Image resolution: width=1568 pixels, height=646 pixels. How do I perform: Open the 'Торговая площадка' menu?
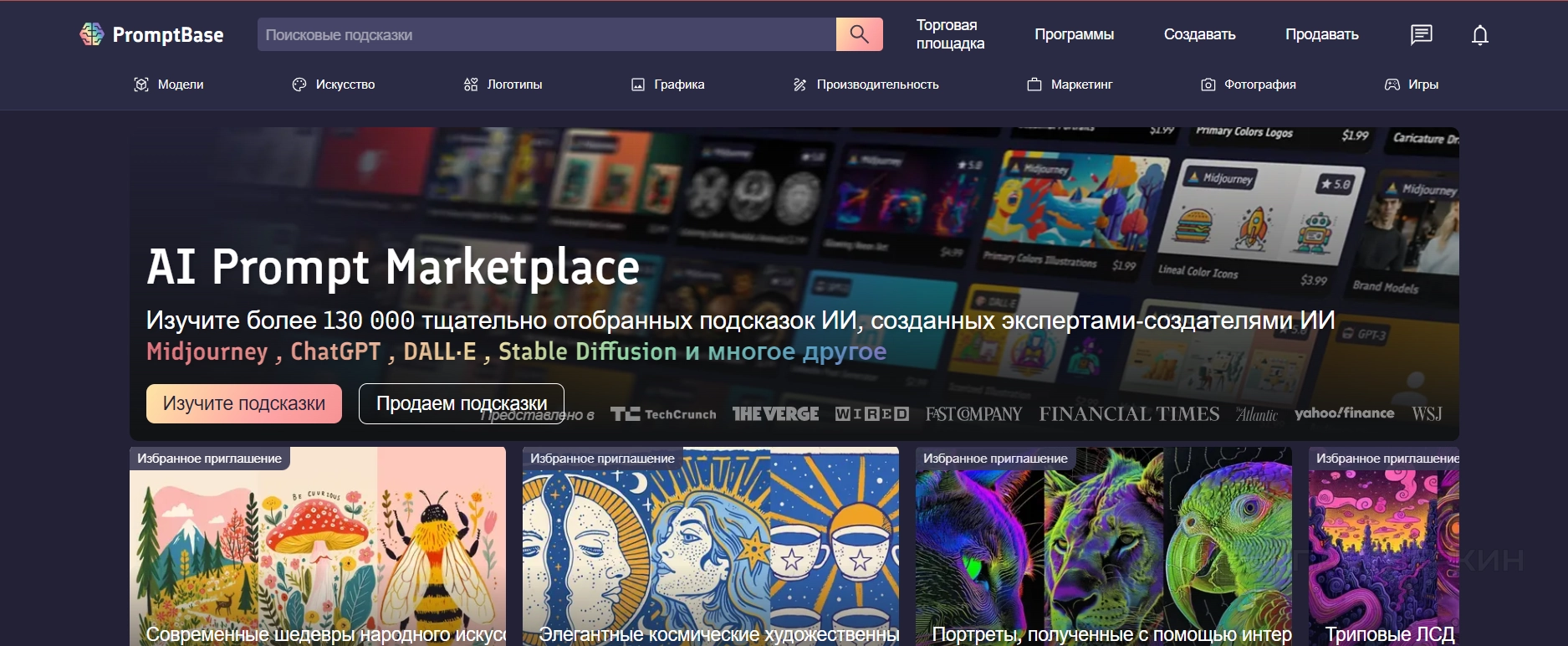point(950,34)
